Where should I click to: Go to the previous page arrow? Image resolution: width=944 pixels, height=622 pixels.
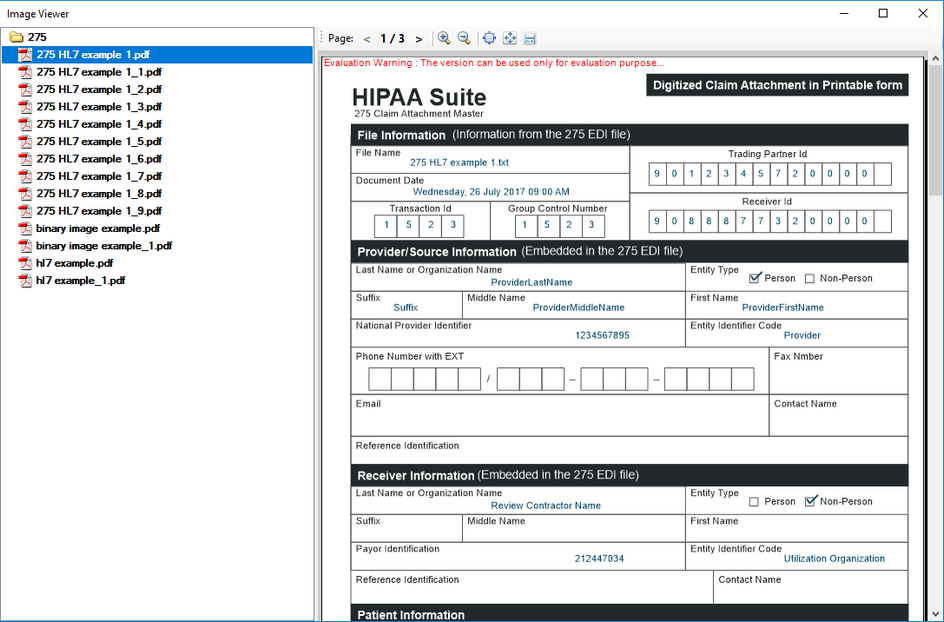pyautogui.click(x=367, y=39)
